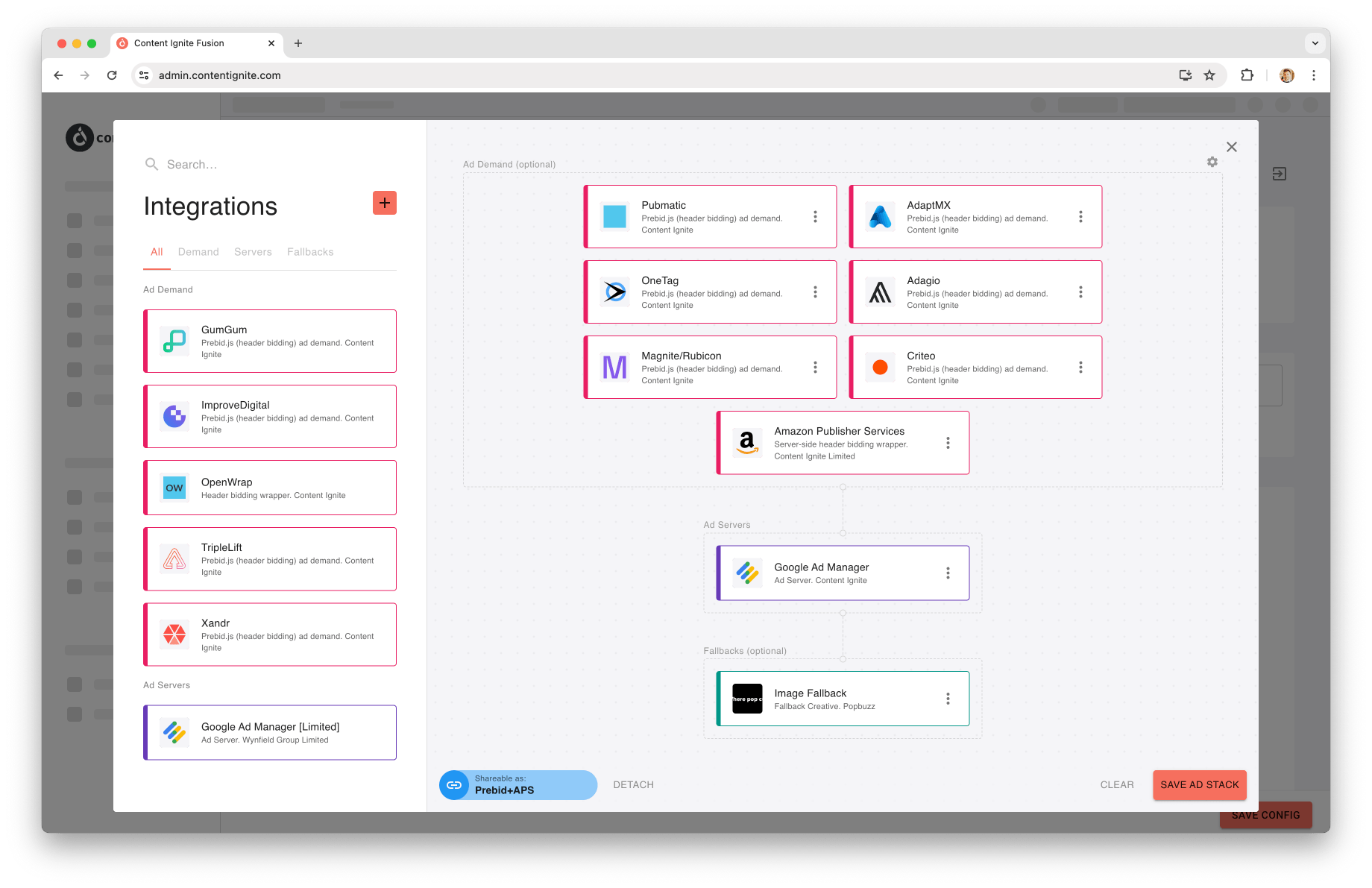Click the shareable link chain icon

tap(454, 785)
